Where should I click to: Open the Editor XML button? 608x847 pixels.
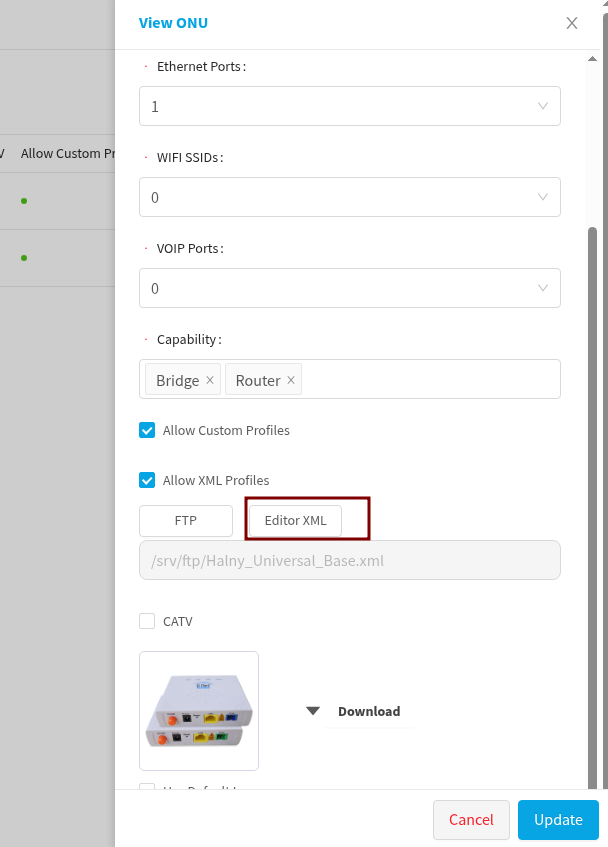pyautogui.click(x=295, y=521)
